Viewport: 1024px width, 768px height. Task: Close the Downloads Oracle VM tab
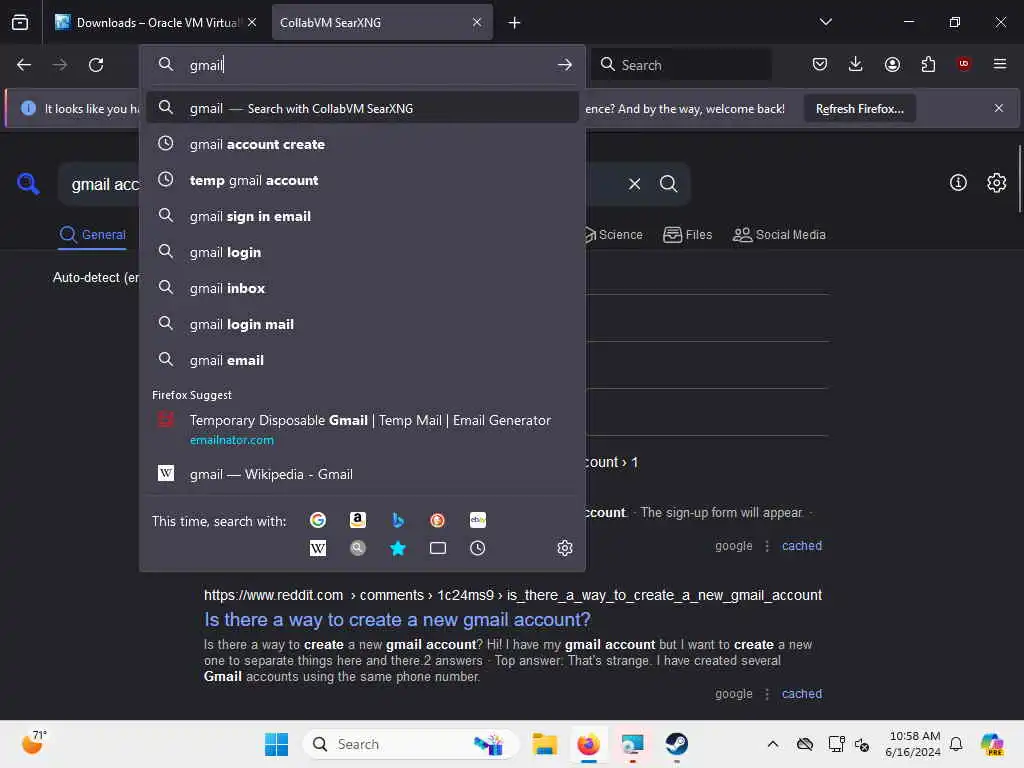[252, 22]
